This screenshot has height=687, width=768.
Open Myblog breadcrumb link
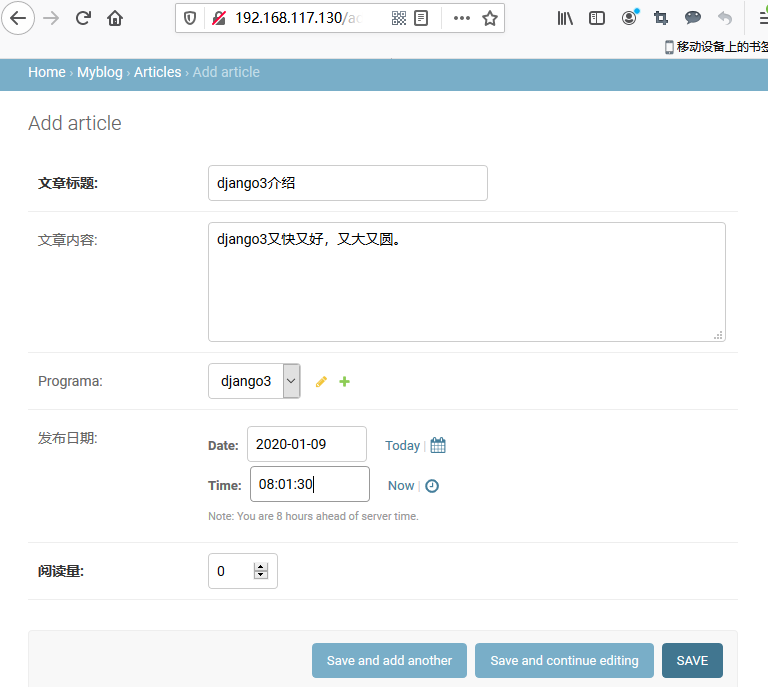(100, 72)
